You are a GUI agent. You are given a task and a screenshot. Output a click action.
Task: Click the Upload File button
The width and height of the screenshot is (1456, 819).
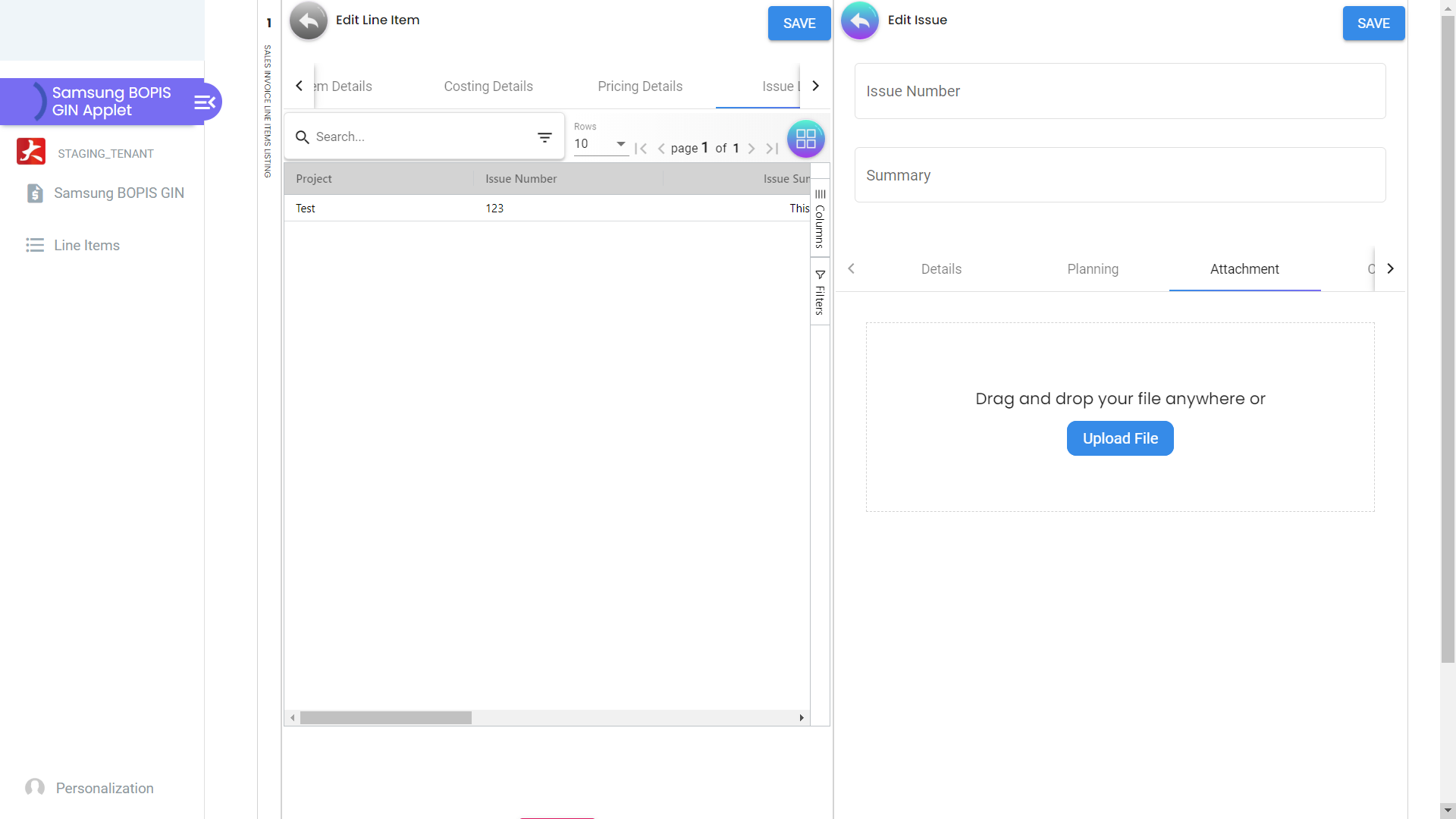coord(1120,438)
